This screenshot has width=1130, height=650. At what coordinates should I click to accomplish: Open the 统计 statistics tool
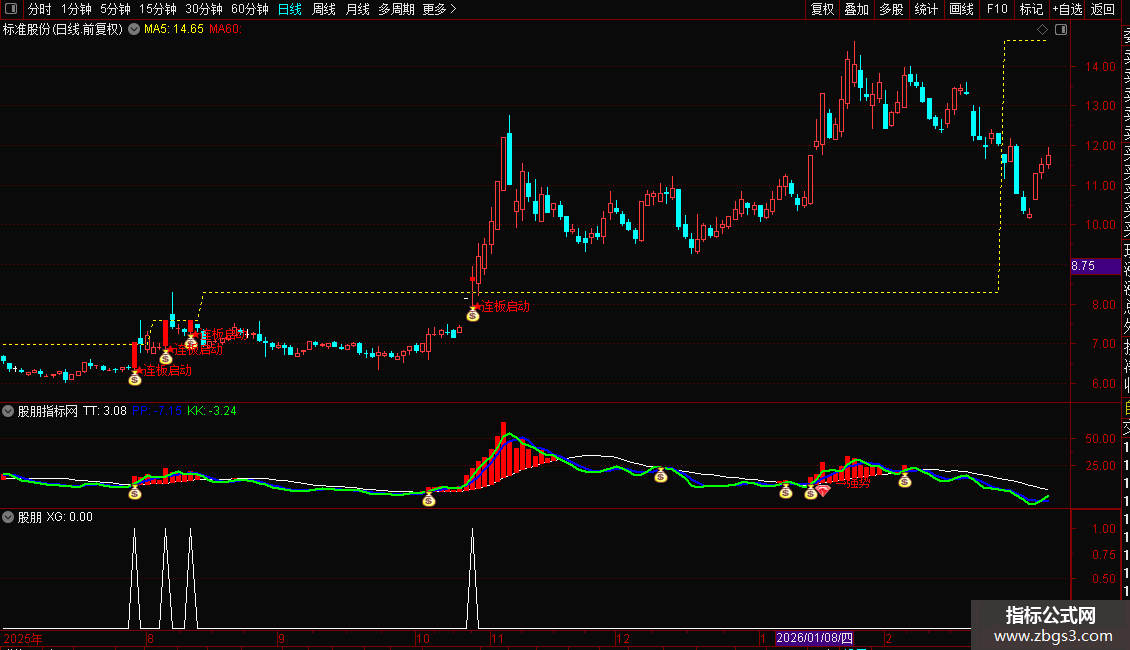point(926,9)
